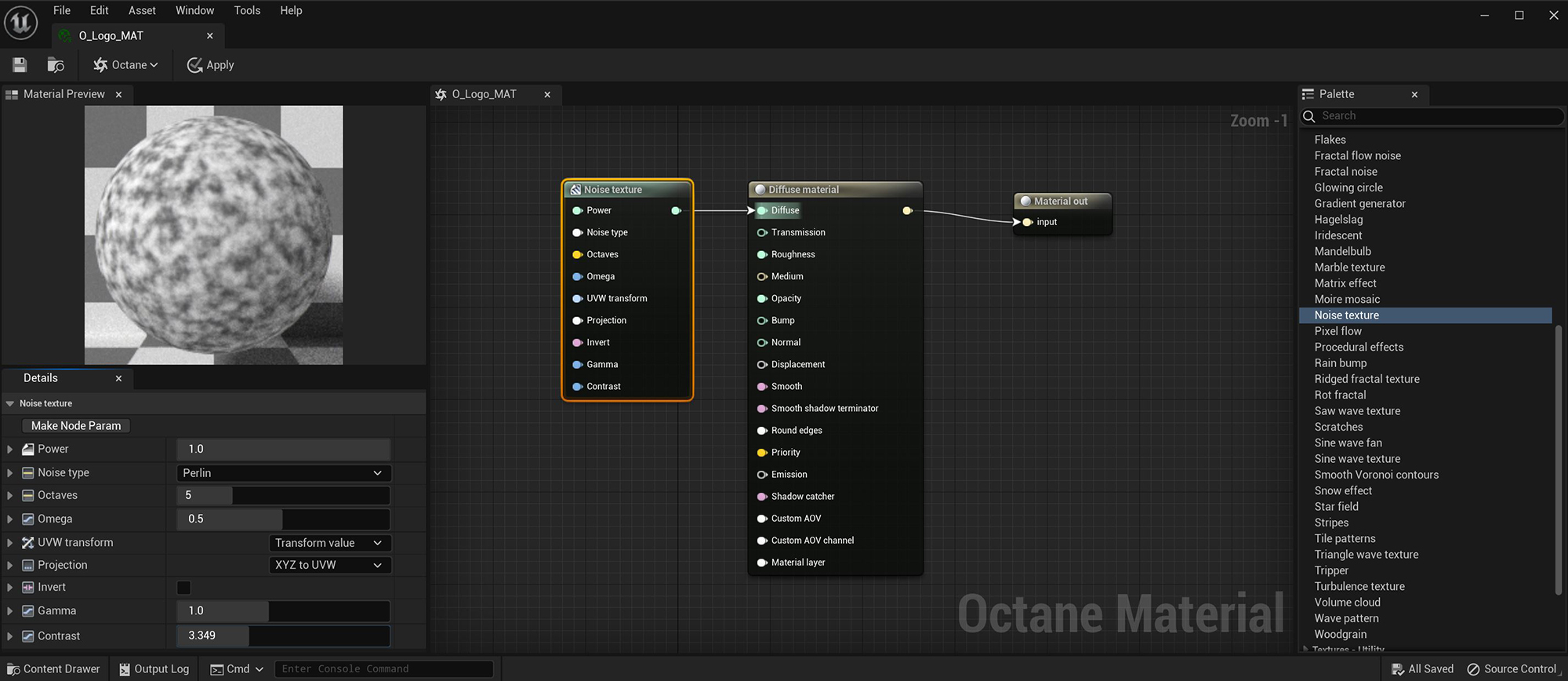Click the Enter Console Command field
Viewport: 1568px width, 681px height.
pos(384,669)
